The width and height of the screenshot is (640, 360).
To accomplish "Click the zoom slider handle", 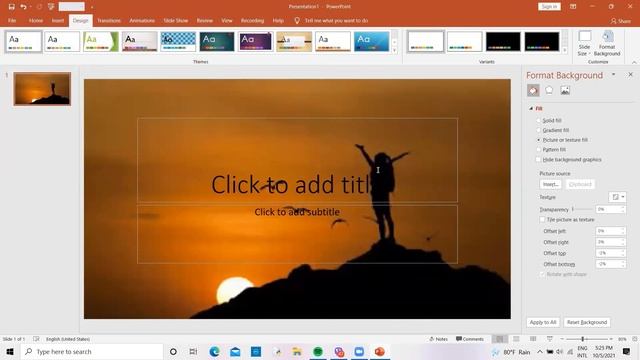I will pos(582,339).
